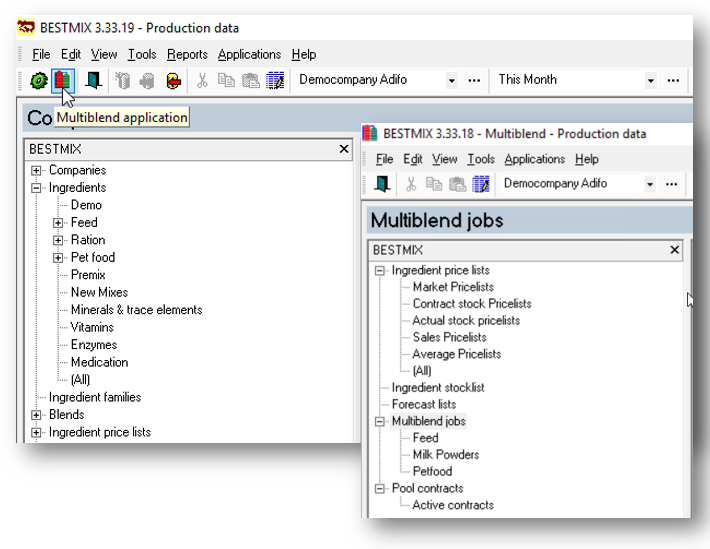This screenshot has height=549, width=710.
Task: Select New Mixes tree item
Action: point(99,292)
